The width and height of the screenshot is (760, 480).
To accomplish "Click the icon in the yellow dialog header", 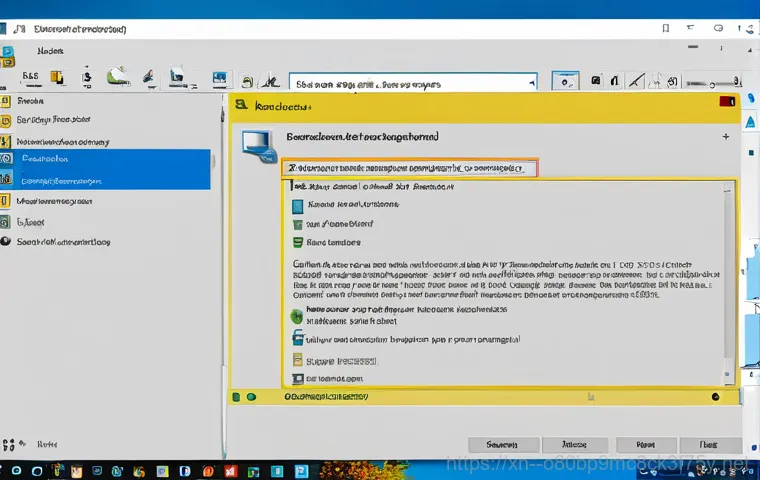I will pyautogui.click(x=241, y=105).
